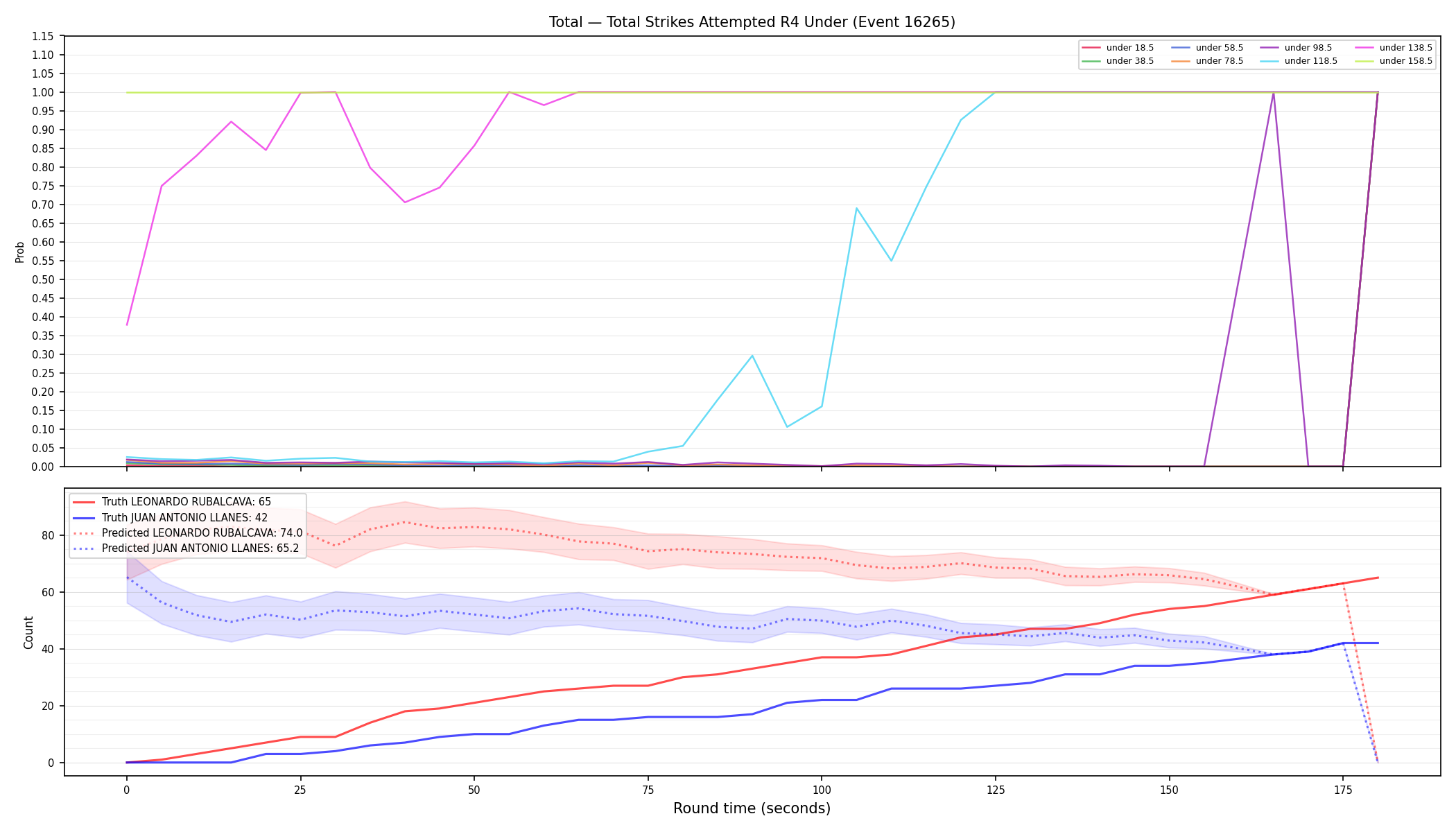Click the 'Count' y-axis label

[28, 632]
